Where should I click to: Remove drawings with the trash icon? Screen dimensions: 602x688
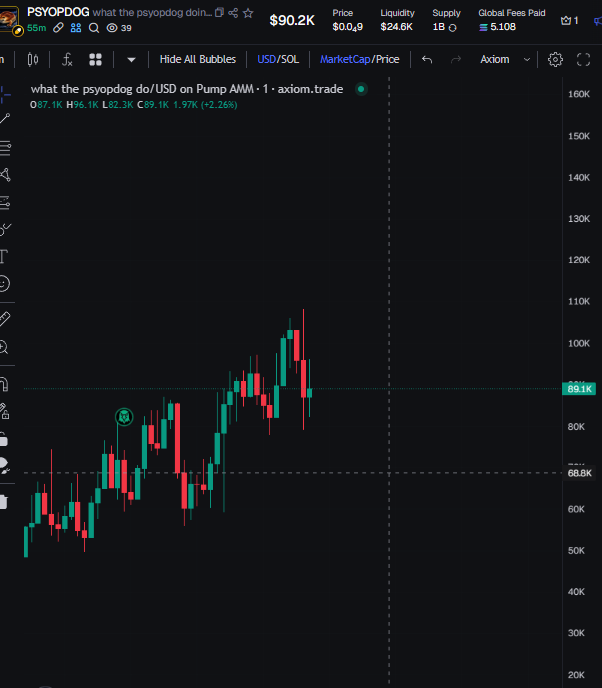coord(4,502)
